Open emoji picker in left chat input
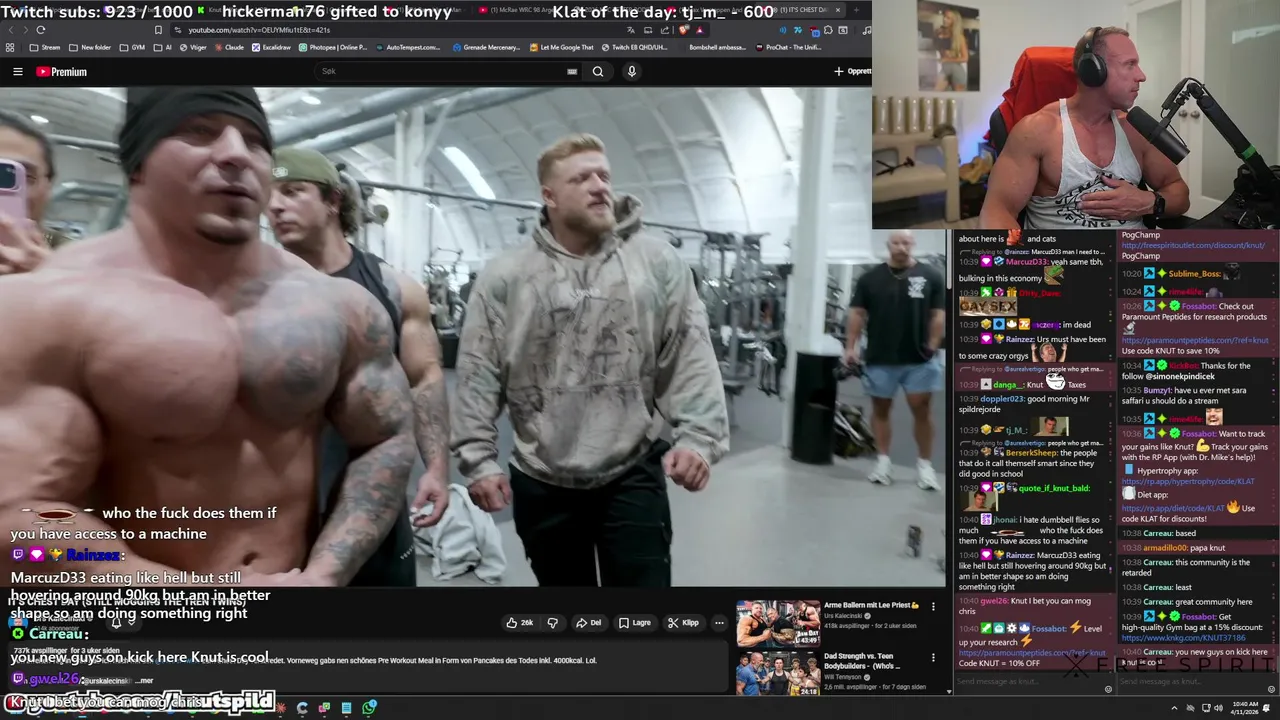This screenshot has height=720, width=1280. [1107, 689]
